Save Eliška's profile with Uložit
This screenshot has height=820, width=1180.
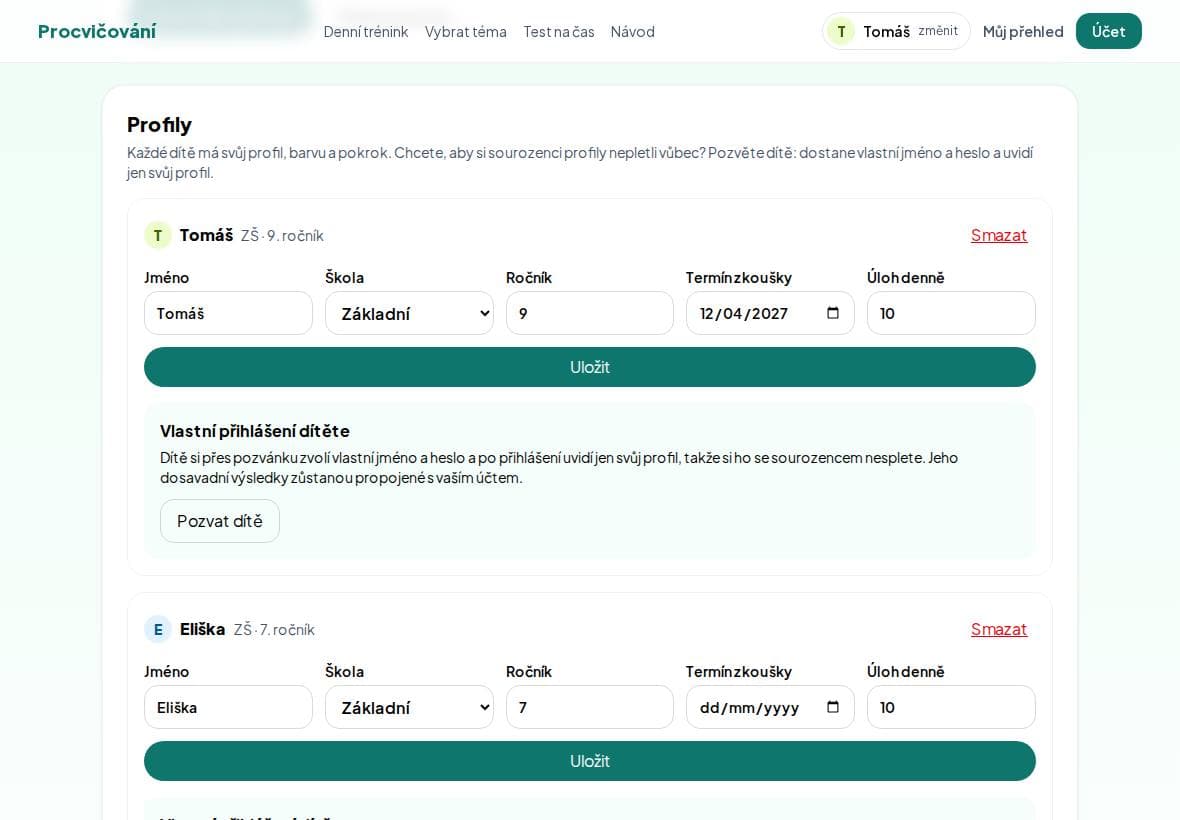pos(590,761)
